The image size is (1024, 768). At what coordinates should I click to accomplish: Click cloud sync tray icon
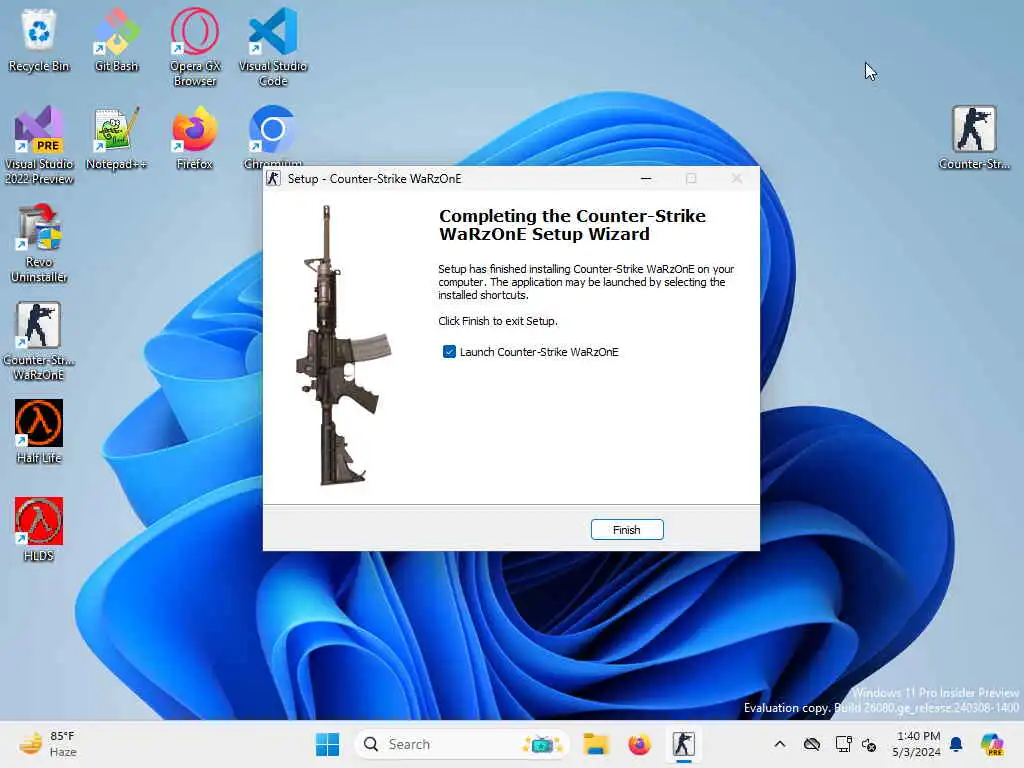click(x=812, y=744)
